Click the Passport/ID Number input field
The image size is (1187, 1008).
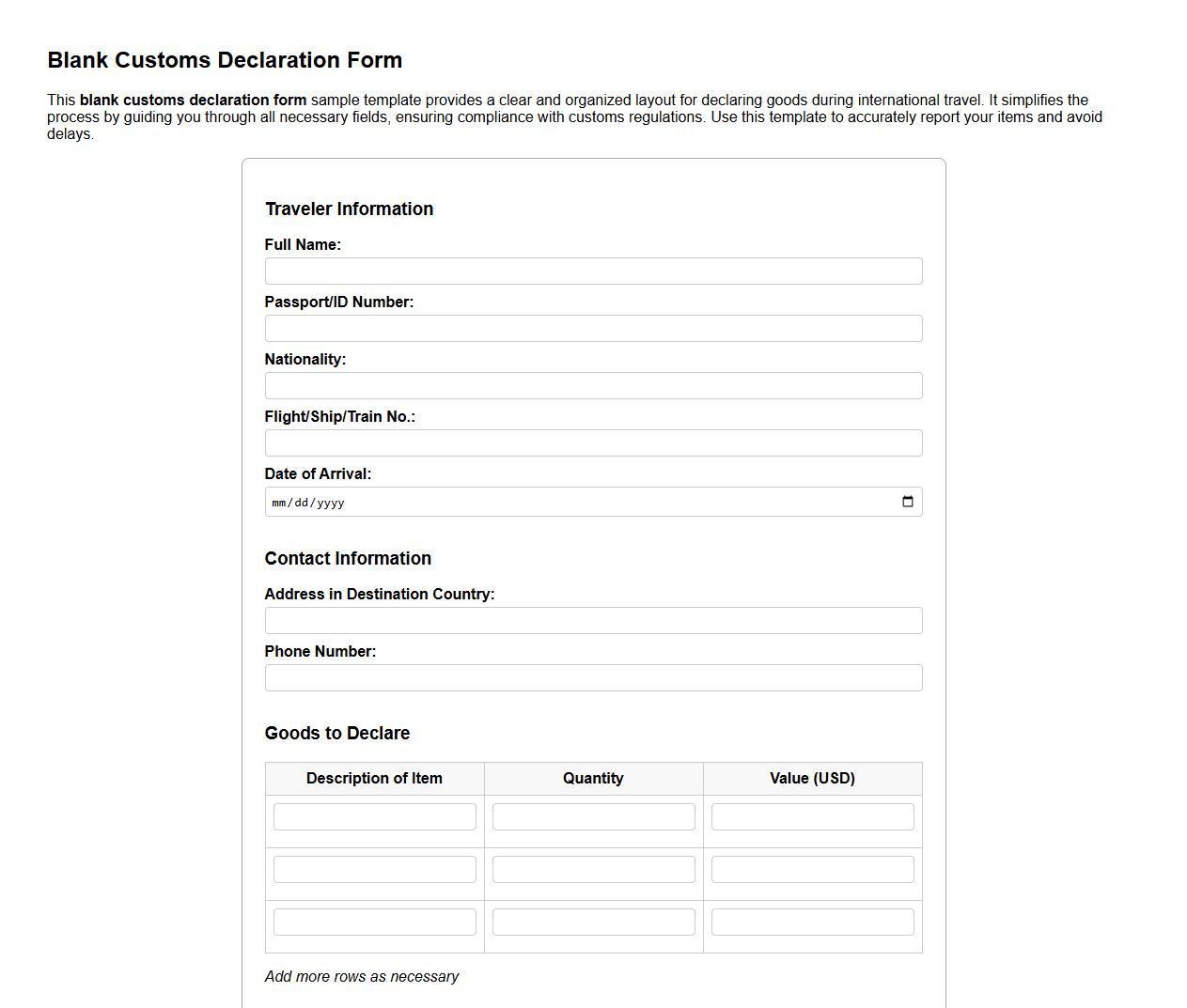592,328
